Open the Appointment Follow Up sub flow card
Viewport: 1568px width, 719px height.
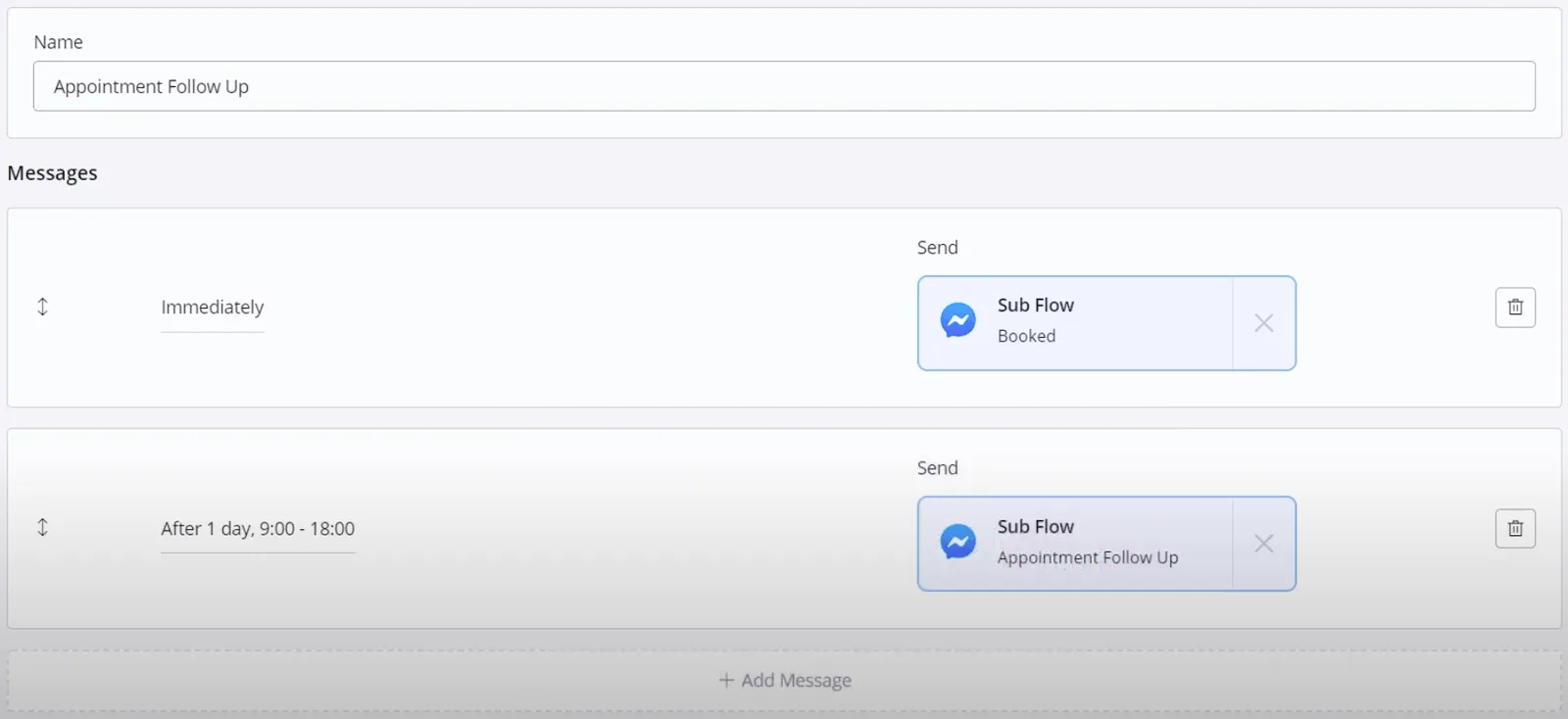(1075, 544)
